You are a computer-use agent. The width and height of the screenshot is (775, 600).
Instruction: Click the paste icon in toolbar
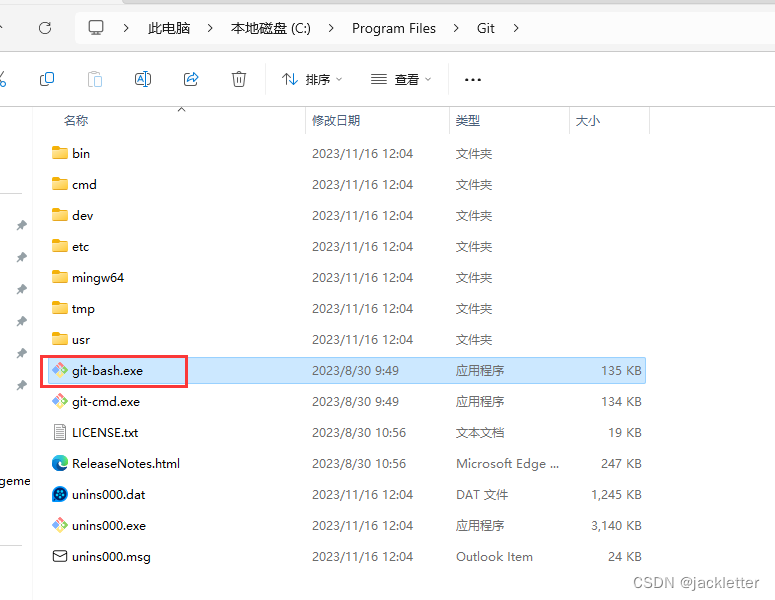(95, 79)
